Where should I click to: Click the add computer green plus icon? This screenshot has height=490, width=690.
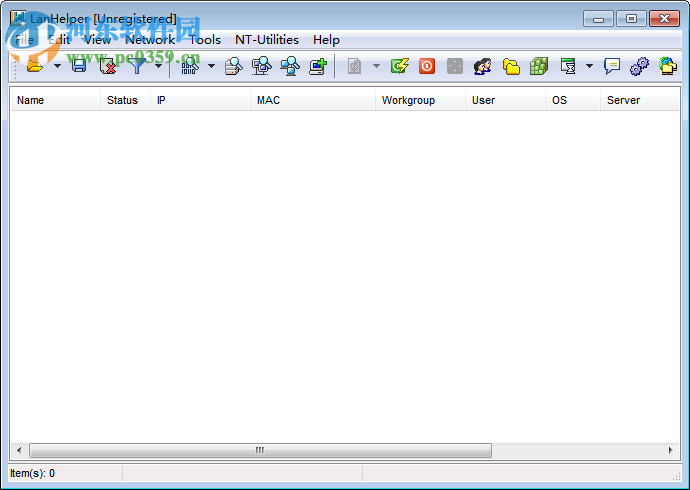click(x=318, y=66)
